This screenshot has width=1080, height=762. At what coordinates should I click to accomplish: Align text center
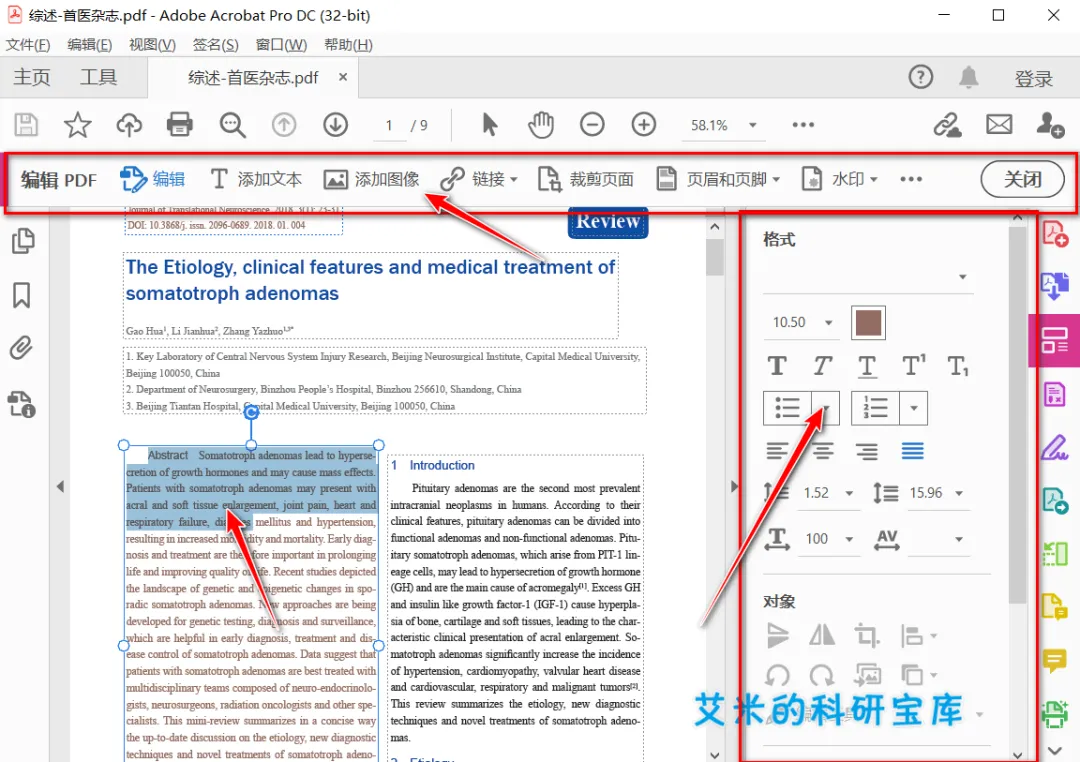coord(822,451)
